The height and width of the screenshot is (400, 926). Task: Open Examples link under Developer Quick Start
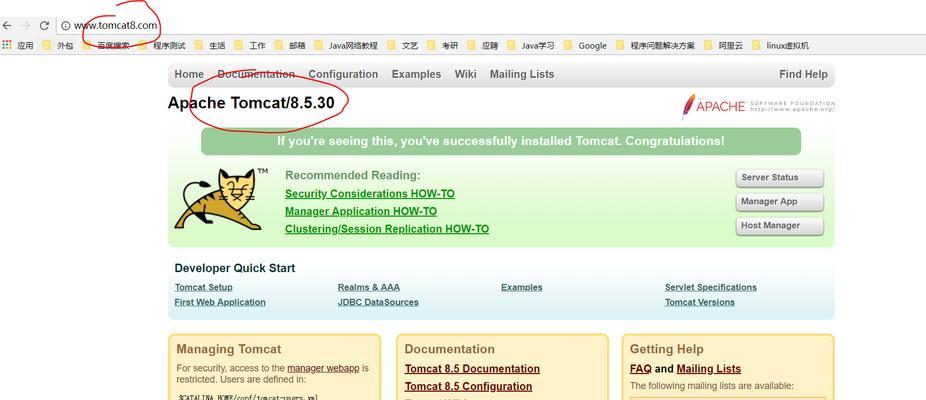[521, 287]
